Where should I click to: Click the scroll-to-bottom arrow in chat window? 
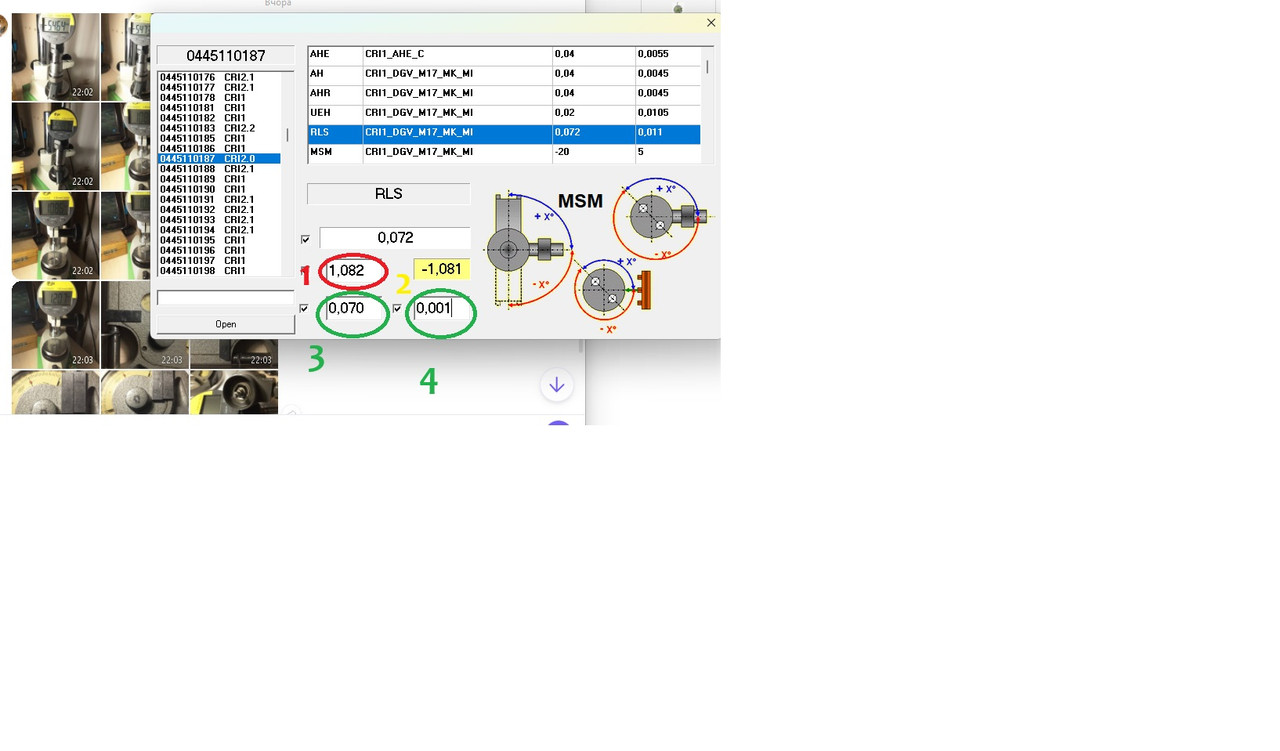557,385
